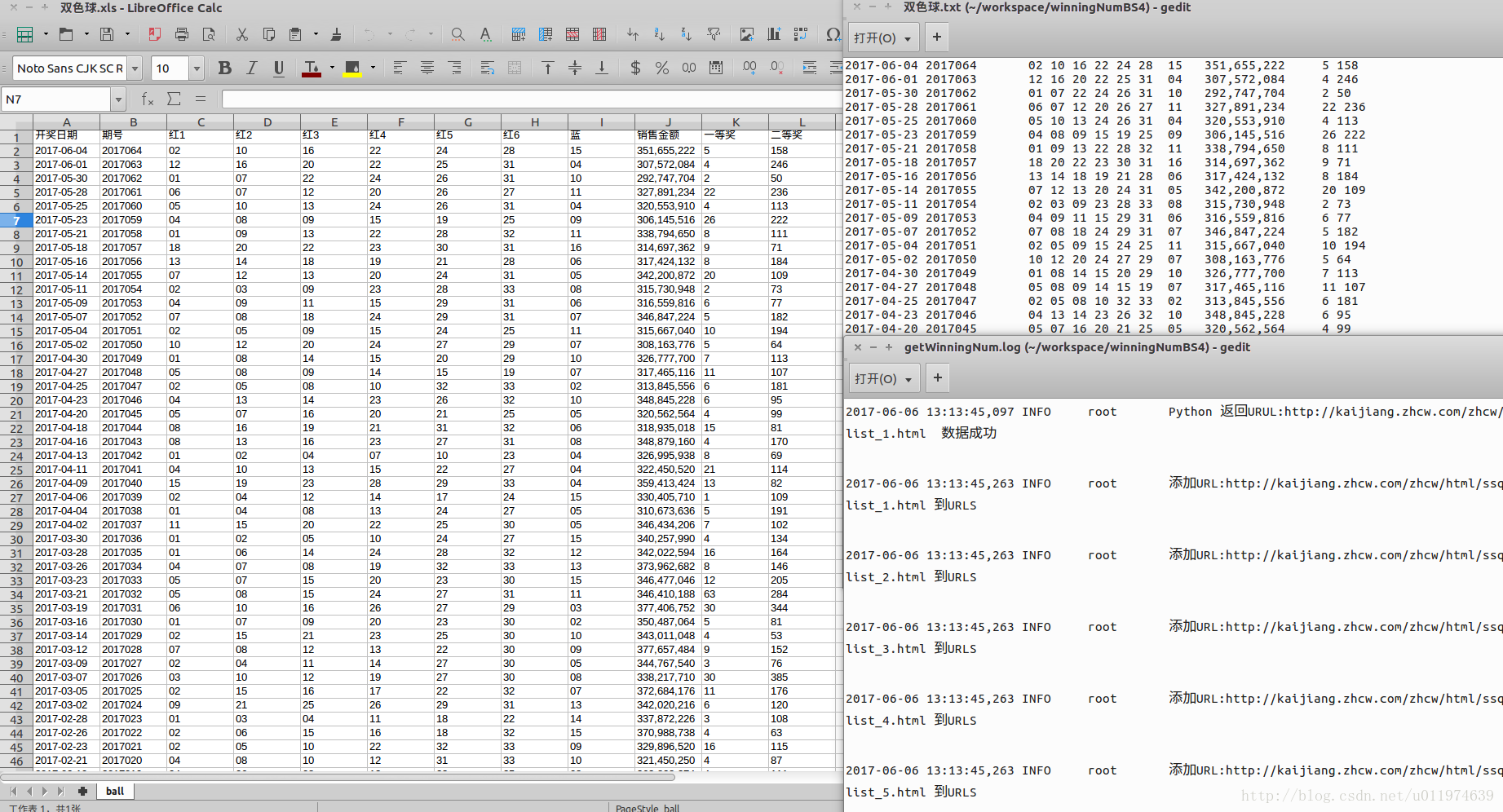Create new document in getWinningNum.log window
Viewport: 1503px width, 812px height.
tap(938, 378)
